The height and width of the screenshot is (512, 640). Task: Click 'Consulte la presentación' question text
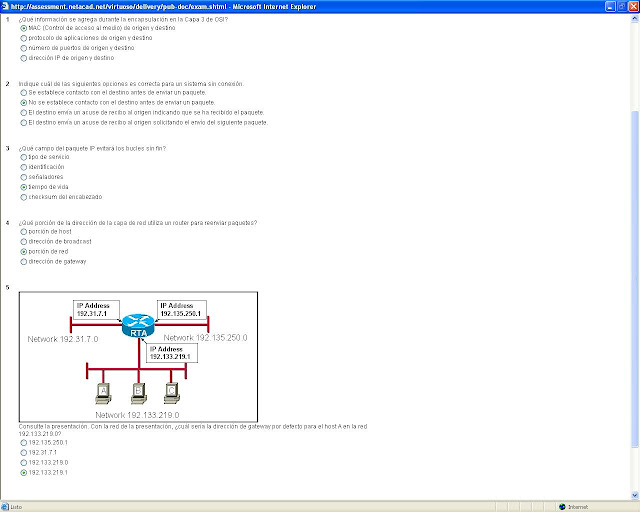coord(193,430)
